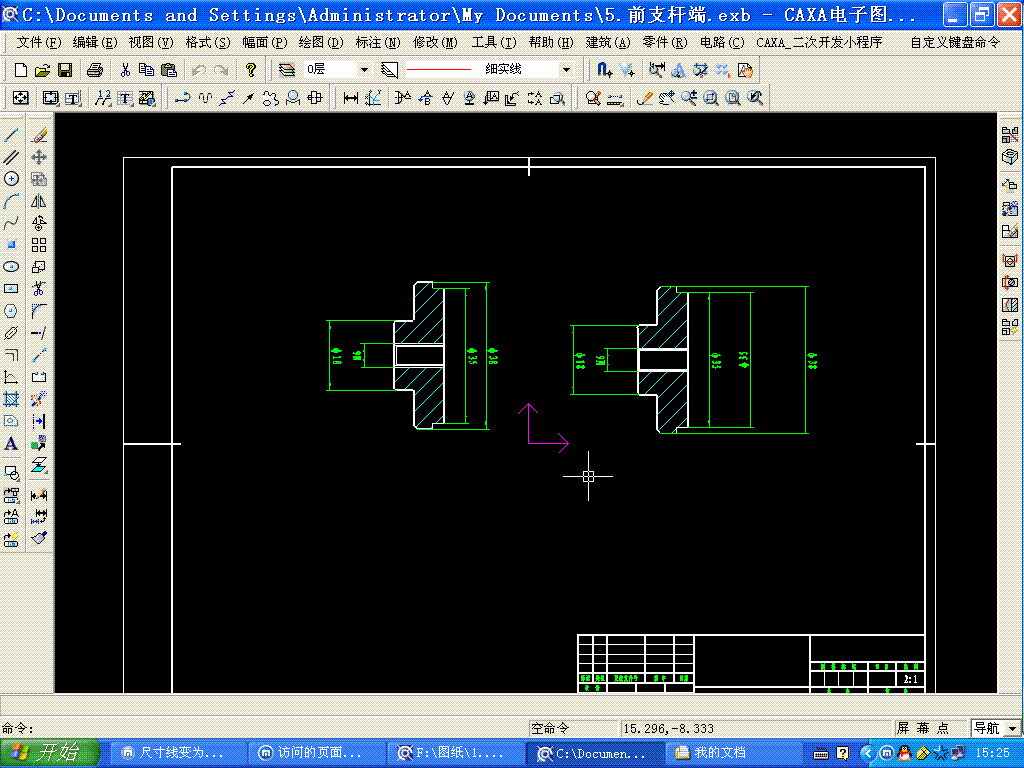Click the 开始 Start button
This screenshot has height=768, width=1024.
50,753
